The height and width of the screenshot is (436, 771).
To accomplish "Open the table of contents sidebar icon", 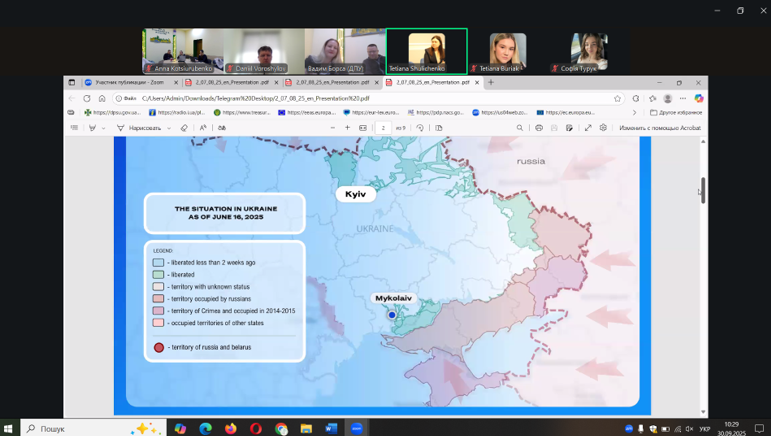I will pos(74,128).
